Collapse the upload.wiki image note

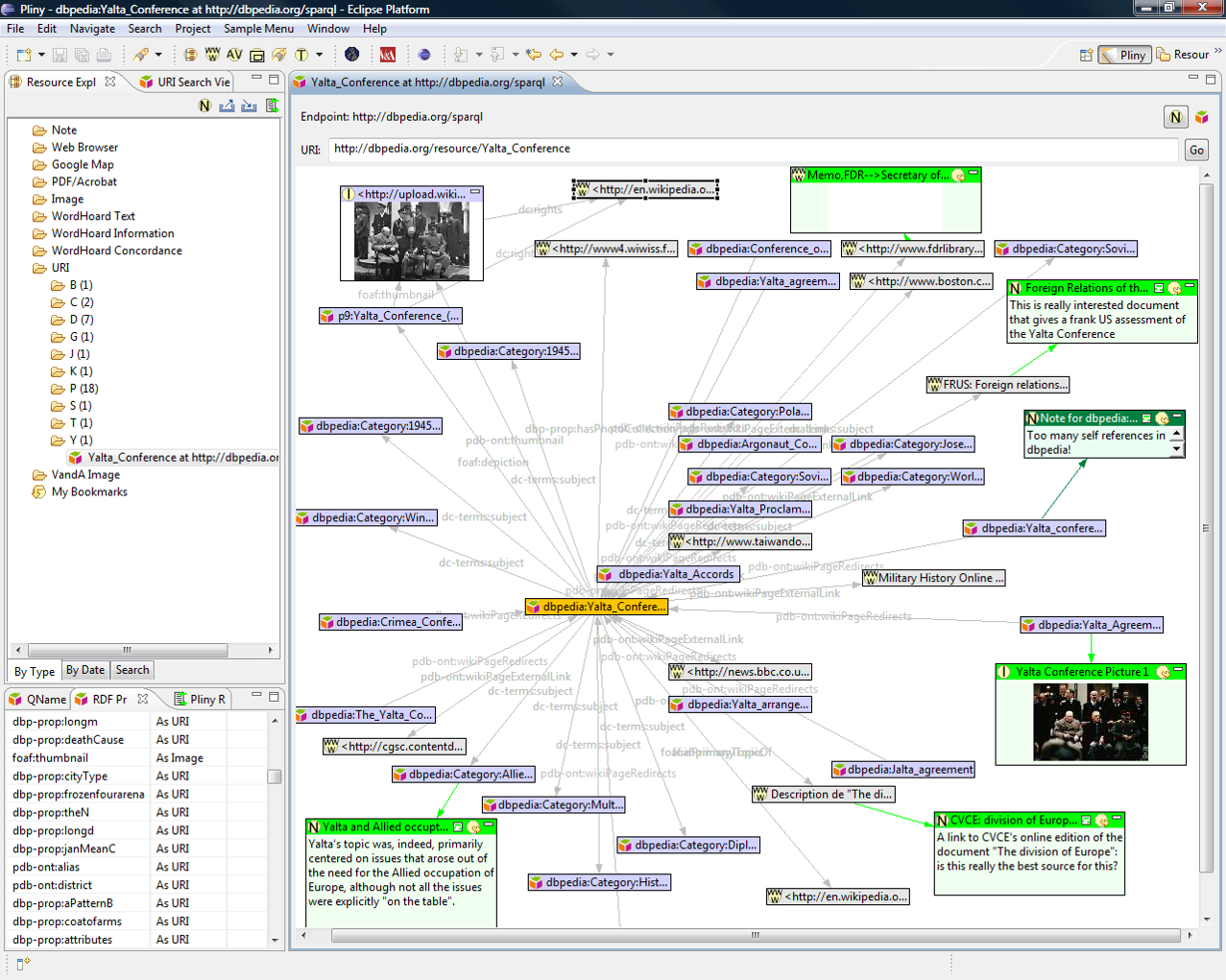pyautogui.click(x=474, y=193)
